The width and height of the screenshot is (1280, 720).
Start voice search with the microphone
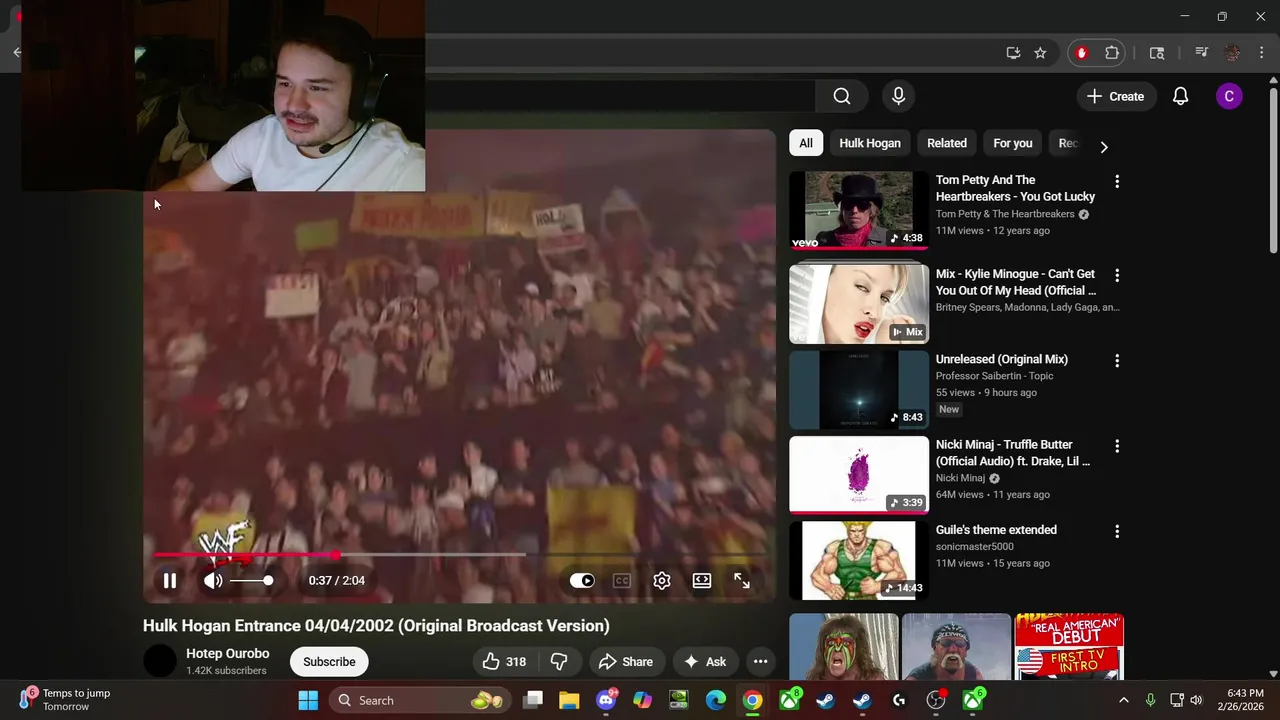[x=898, y=96]
